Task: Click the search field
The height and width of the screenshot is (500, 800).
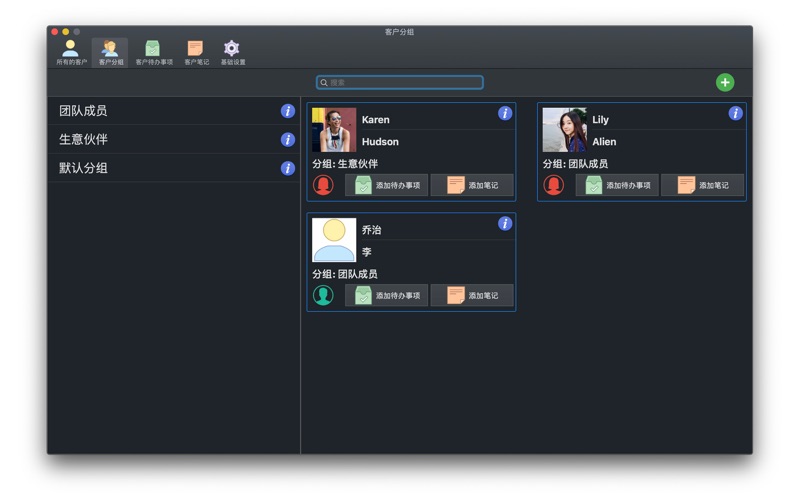Action: 400,82
